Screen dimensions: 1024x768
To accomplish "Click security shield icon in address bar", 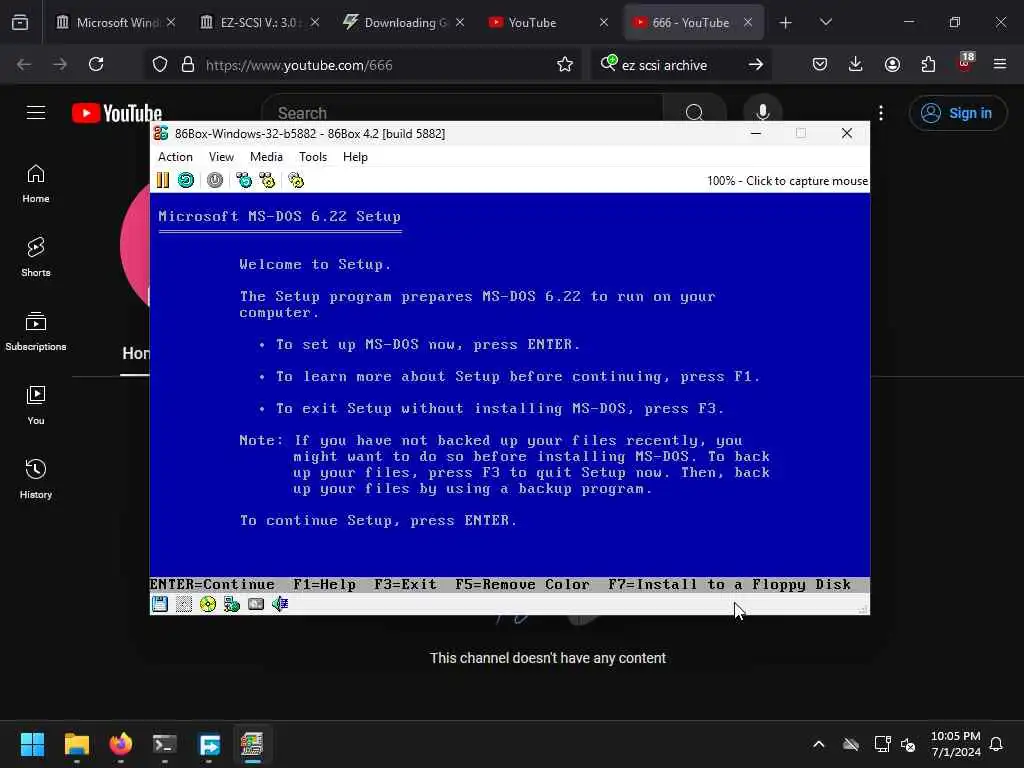I will pos(160,64).
